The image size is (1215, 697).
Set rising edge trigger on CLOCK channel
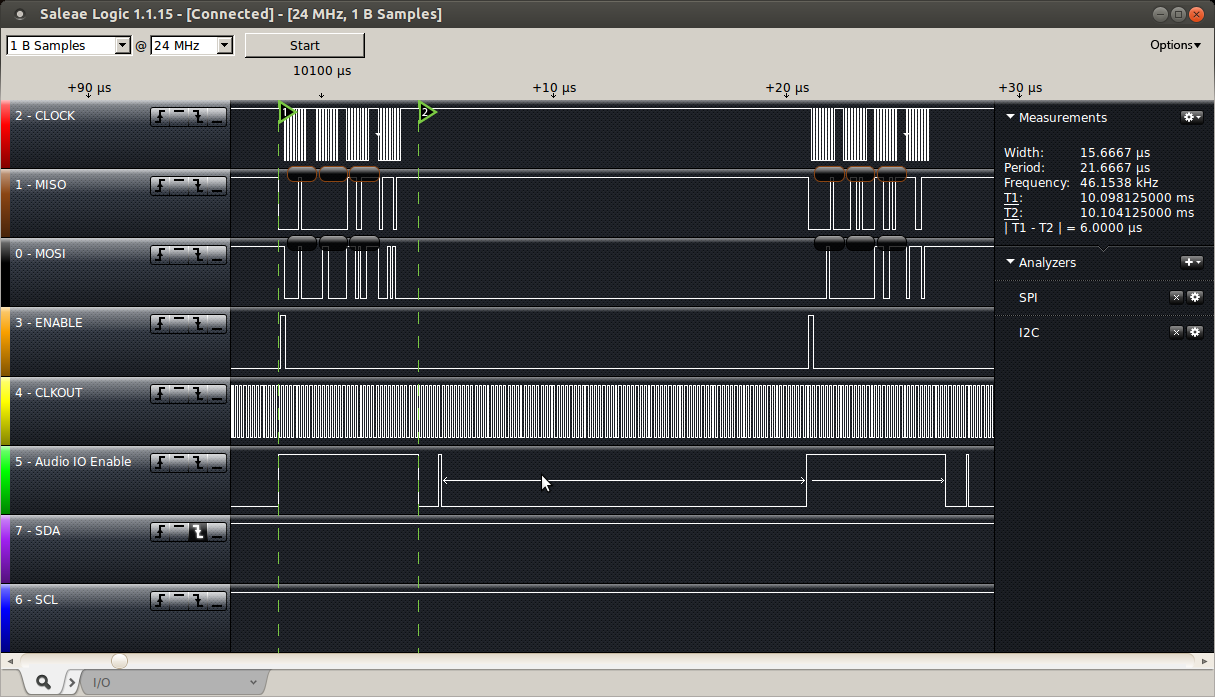(x=161, y=117)
